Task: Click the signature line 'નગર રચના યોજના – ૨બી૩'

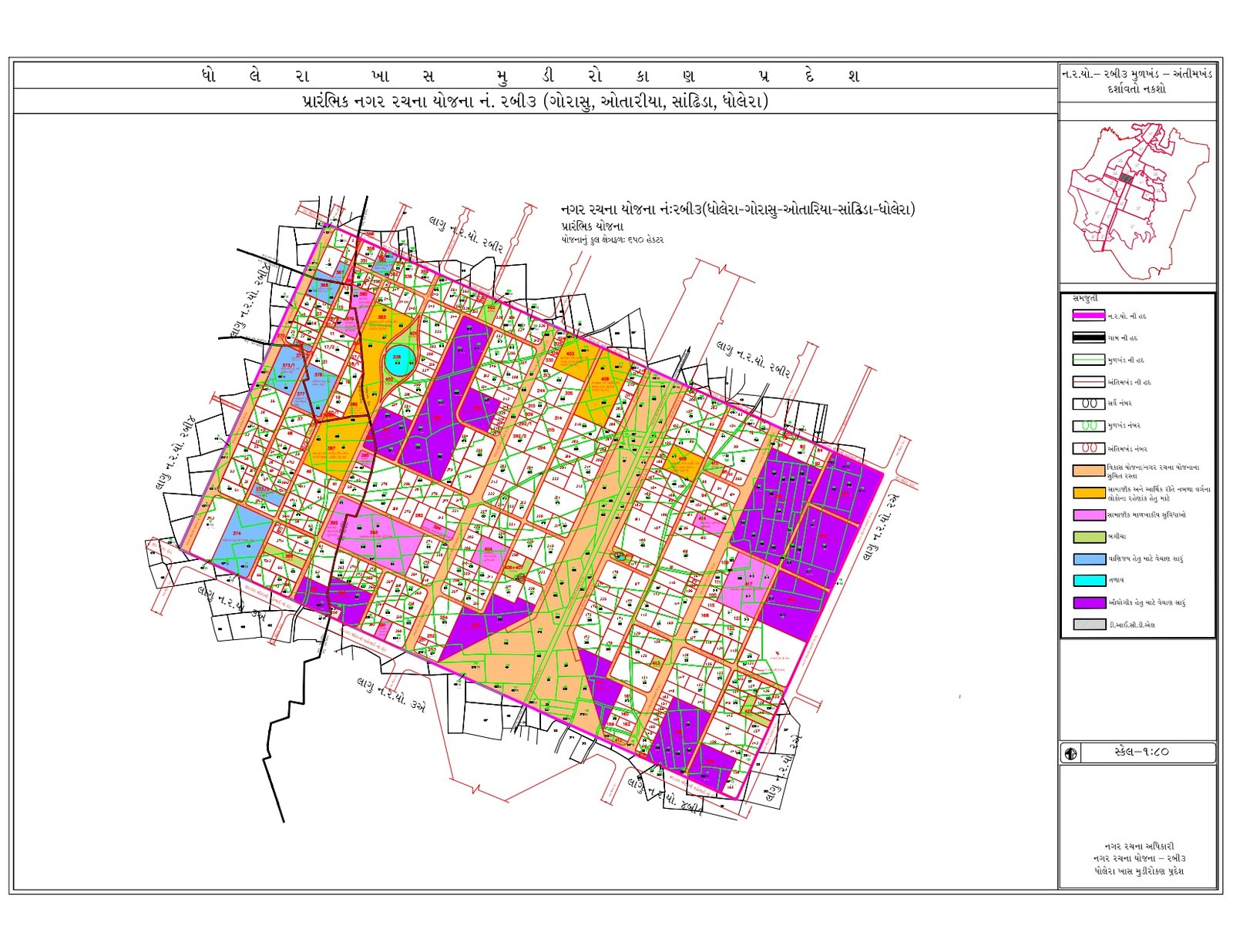Action: pyautogui.click(x=1139, y=858)
